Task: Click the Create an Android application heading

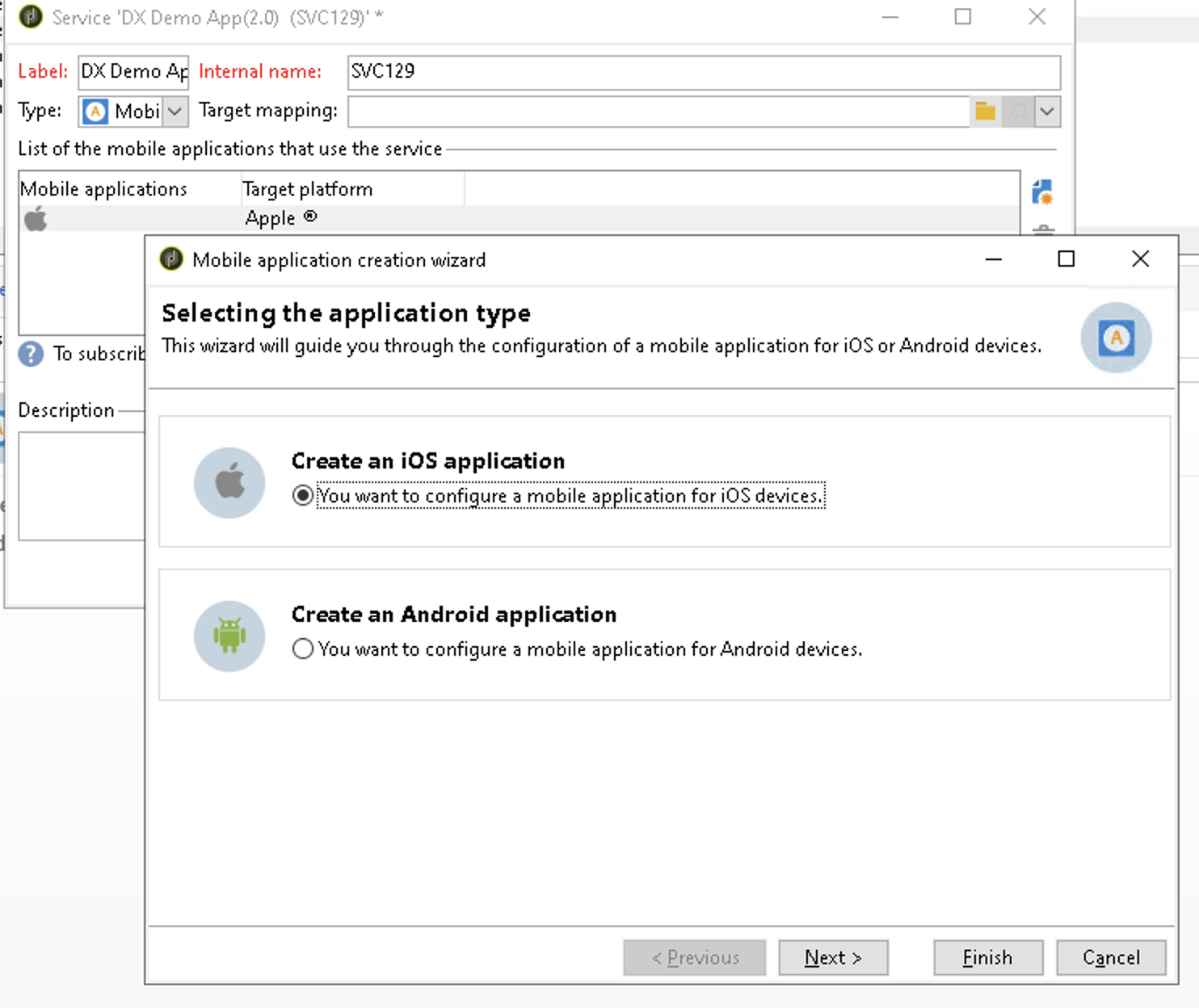Action: coord(454,614)
